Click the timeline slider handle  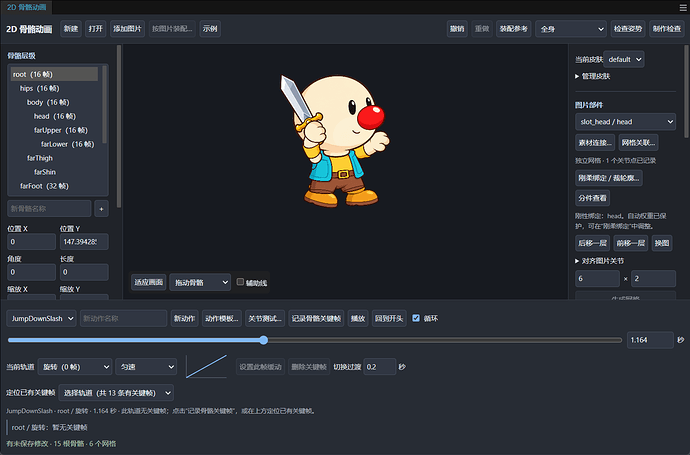264,340
